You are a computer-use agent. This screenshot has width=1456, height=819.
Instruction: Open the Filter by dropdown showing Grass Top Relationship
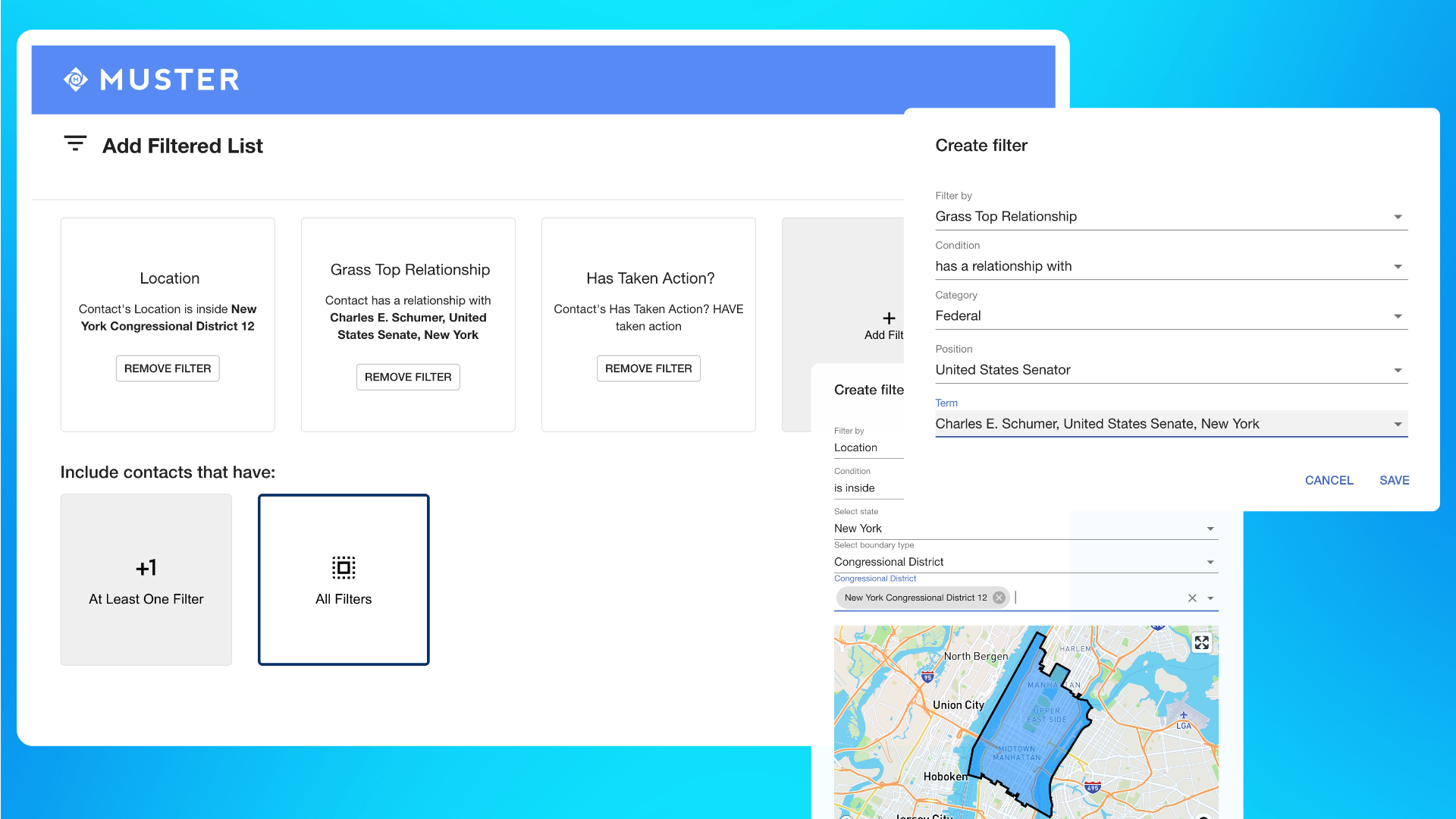[1398, 216]
